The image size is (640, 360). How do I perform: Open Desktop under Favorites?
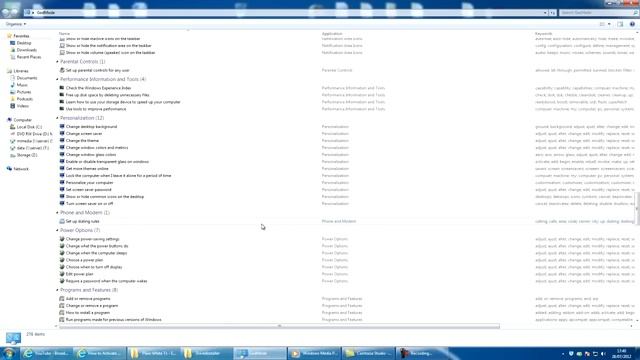(24, 43)
